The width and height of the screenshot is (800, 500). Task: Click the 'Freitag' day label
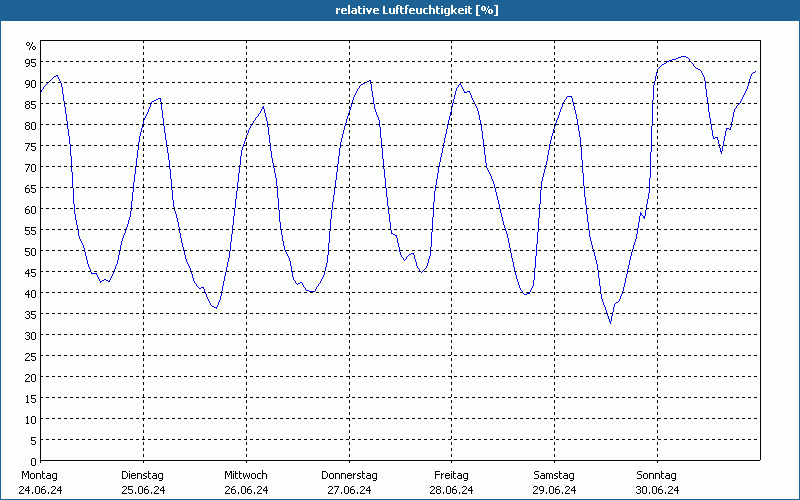(x=451, y=476)
